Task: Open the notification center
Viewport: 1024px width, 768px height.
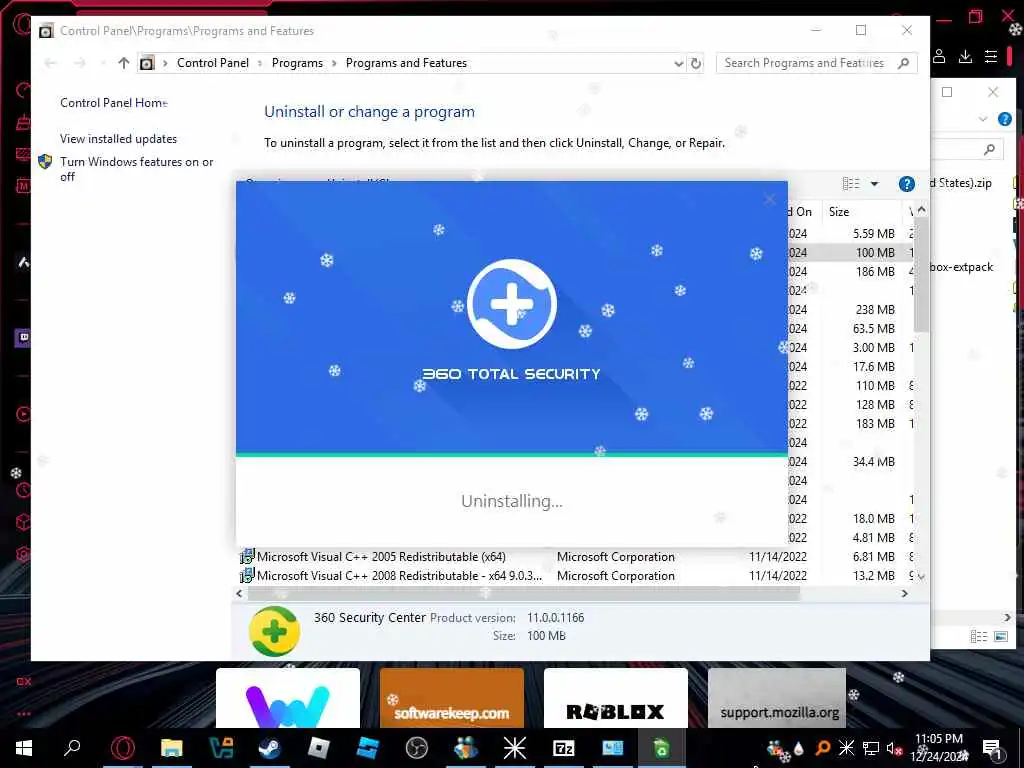Action: click(992, 748)
